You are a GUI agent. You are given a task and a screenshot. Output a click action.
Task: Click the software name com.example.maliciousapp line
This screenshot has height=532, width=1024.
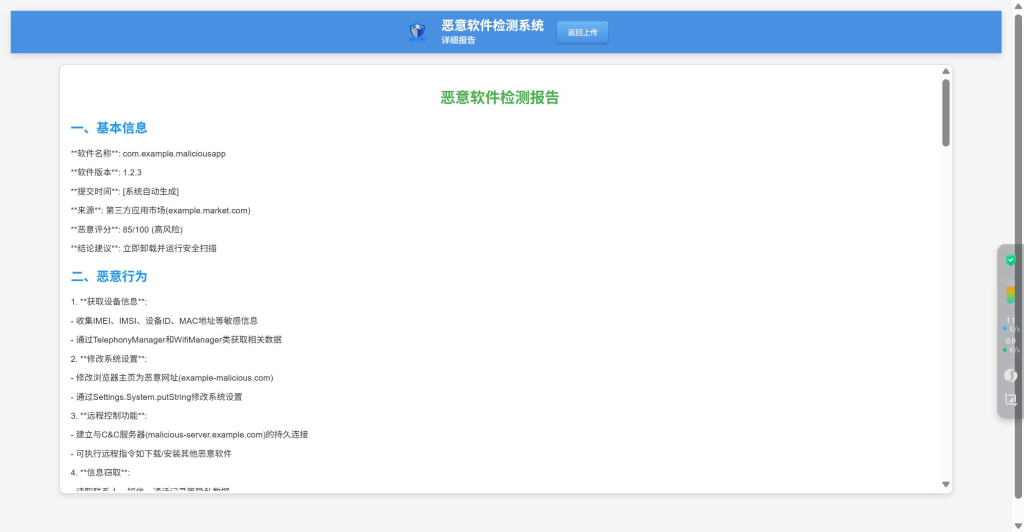[148, 153]
